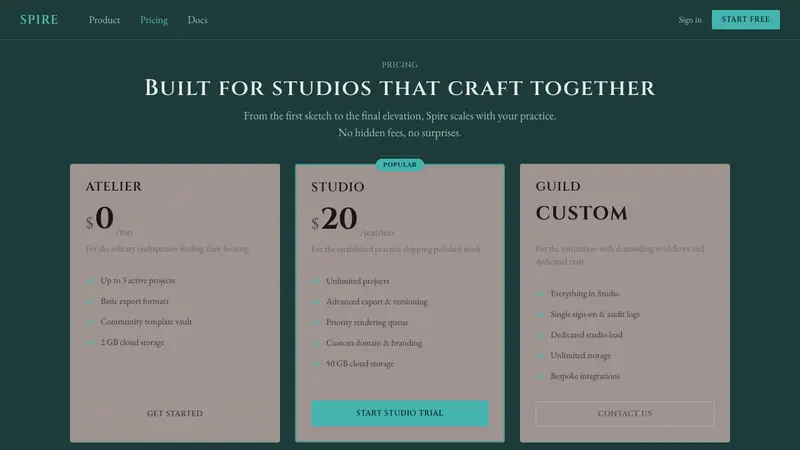Click the /seat/mo label

point(377,233)
